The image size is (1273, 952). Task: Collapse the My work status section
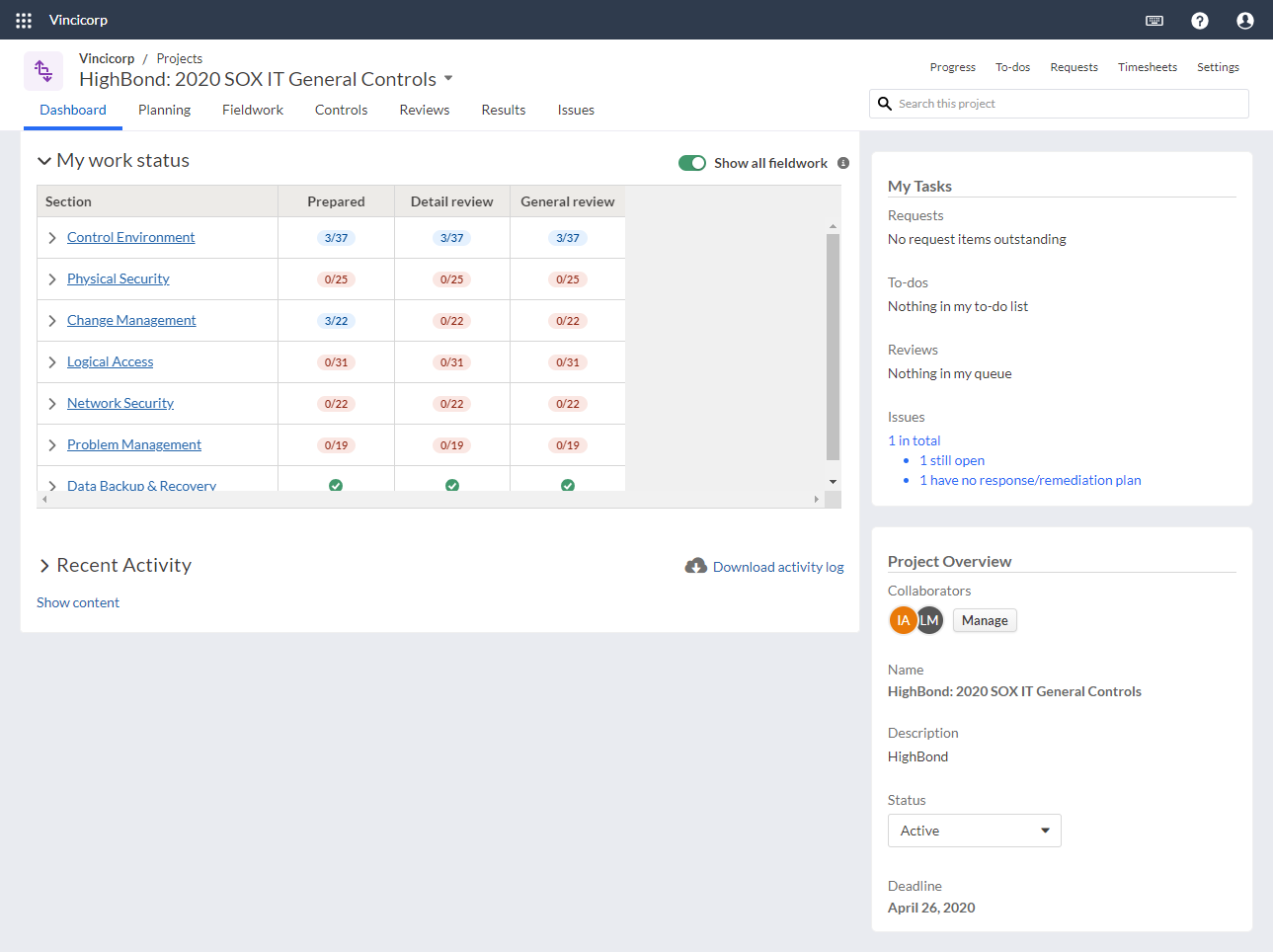[44, 161]
